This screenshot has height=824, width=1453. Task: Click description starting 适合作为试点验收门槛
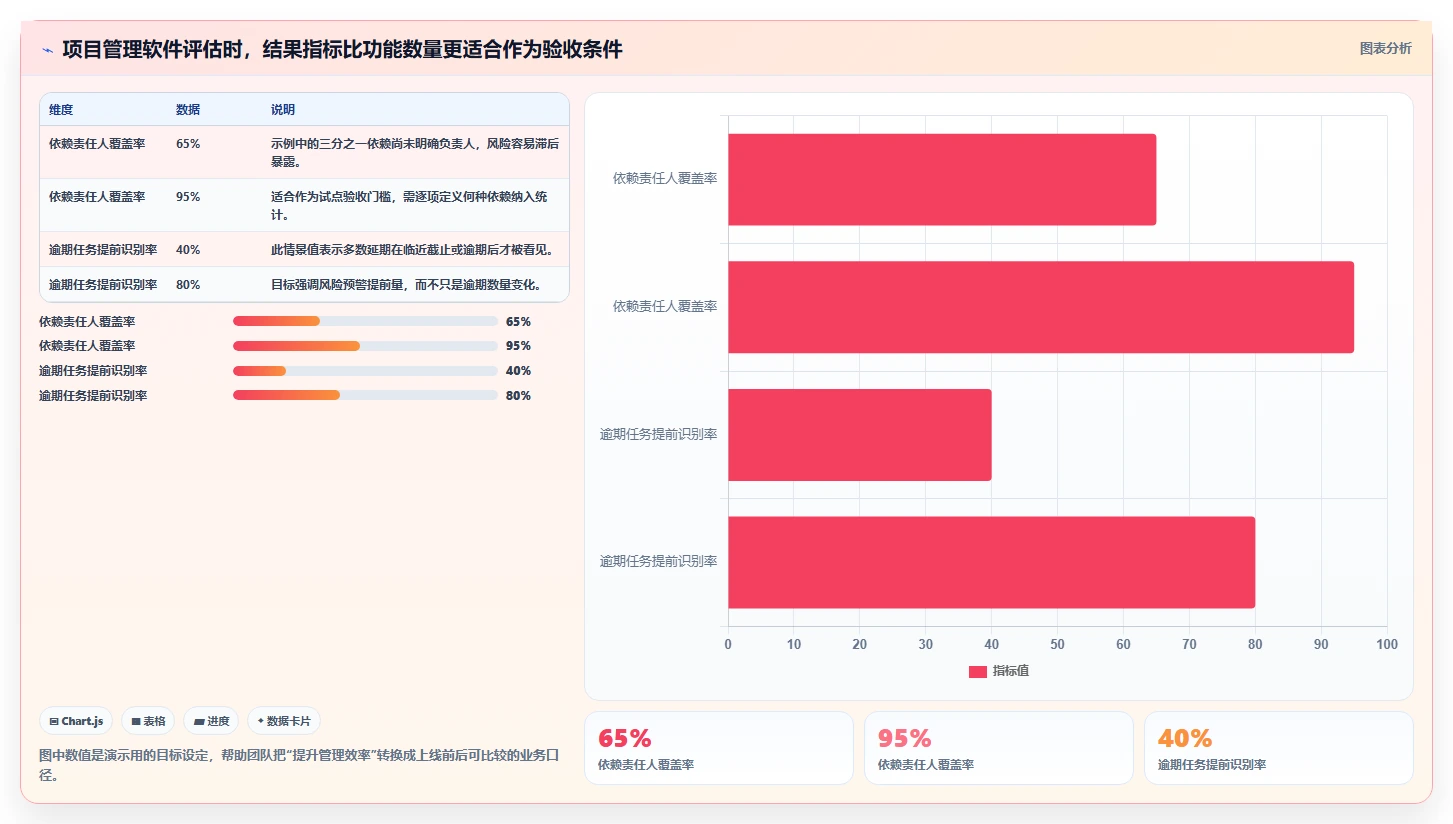(410, 206)
